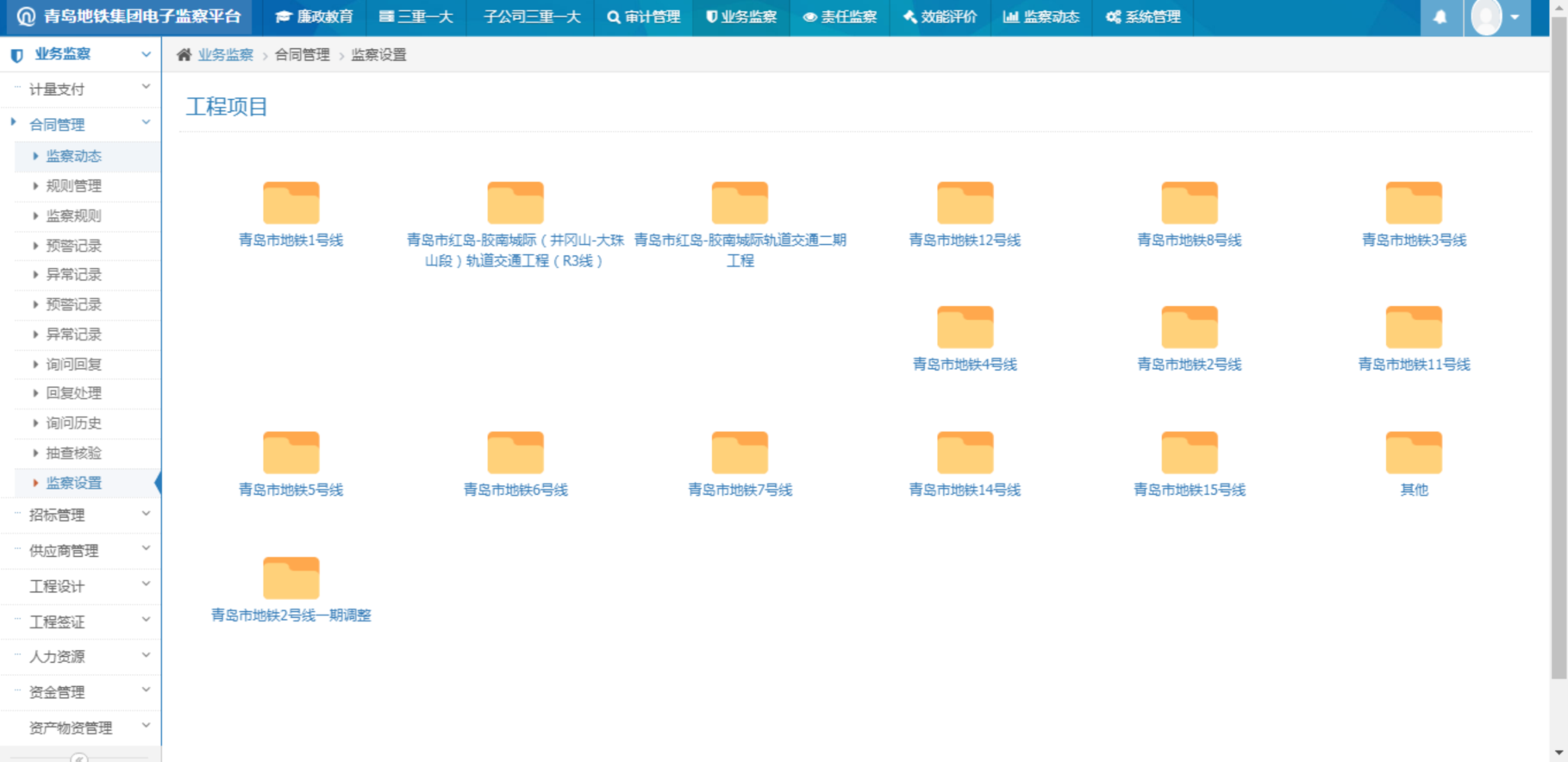Open the 青岛市地铁7号线 folder icon

click(740, 453)
